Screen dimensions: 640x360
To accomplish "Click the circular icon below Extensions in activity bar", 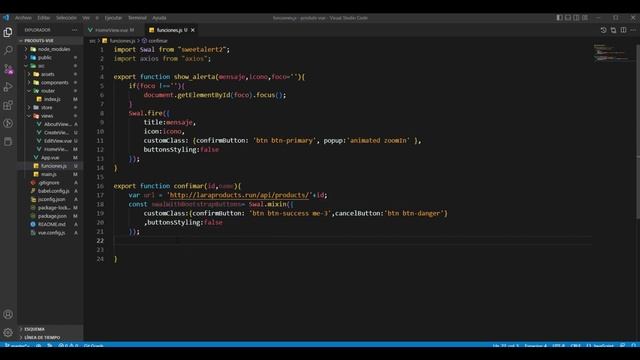I will [x=8, y=123].
